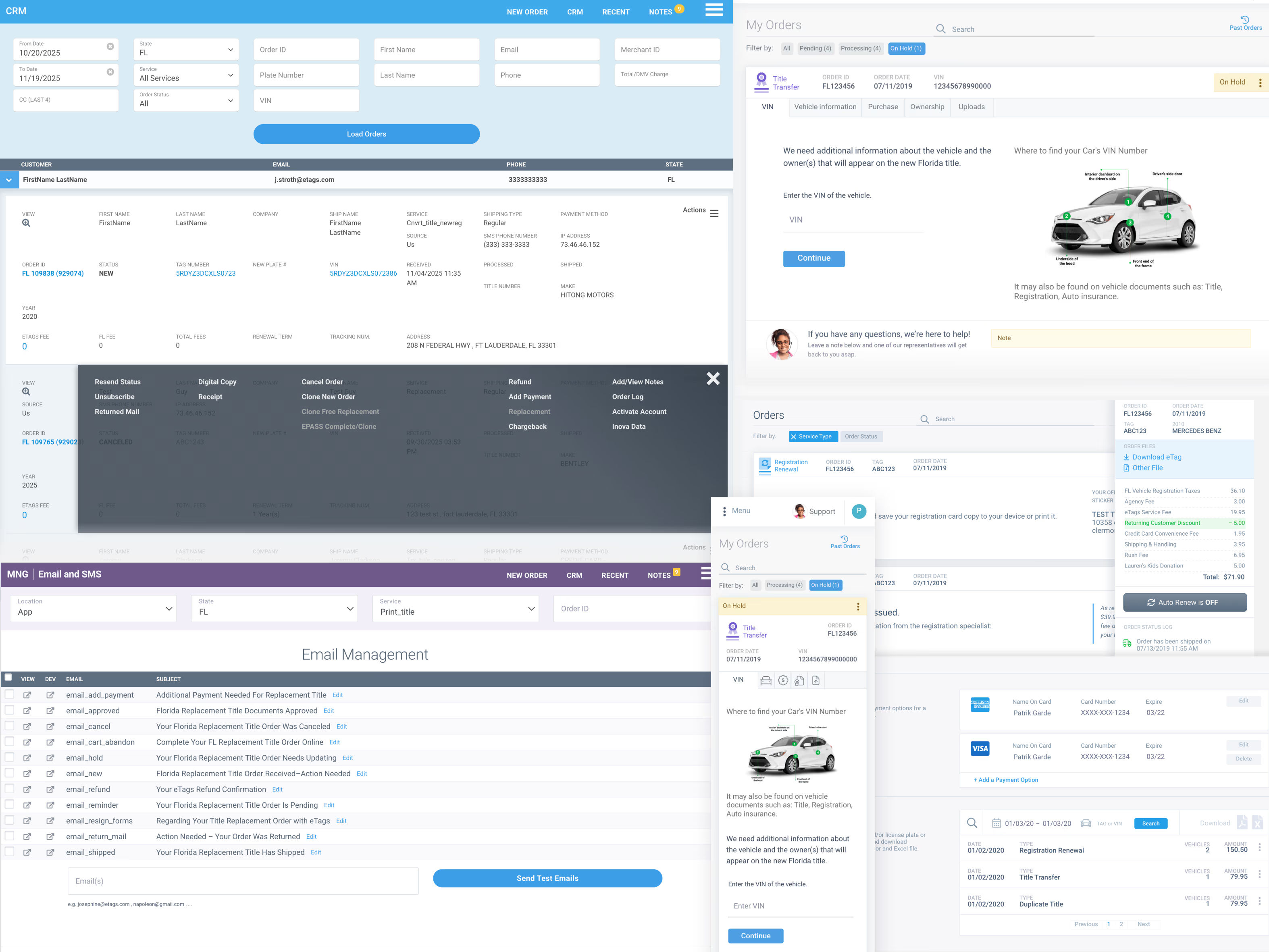Viewport: 1269px width, 952px height.
Task: Click the Merchant ID input field
Action: (667, 49)
